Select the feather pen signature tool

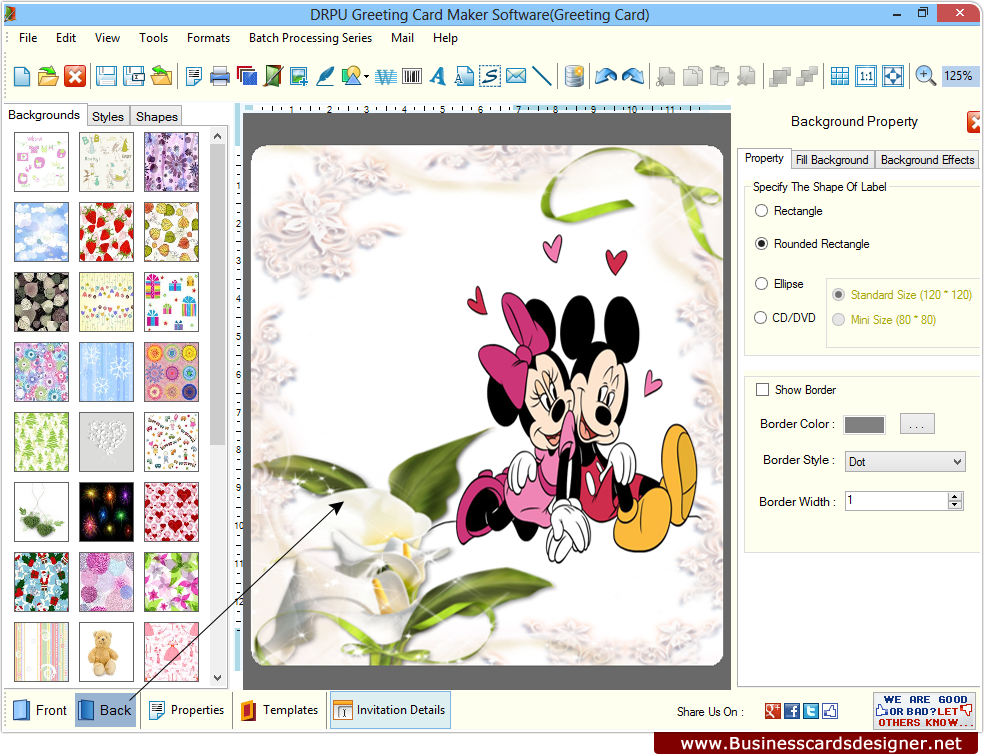[325, 77]
